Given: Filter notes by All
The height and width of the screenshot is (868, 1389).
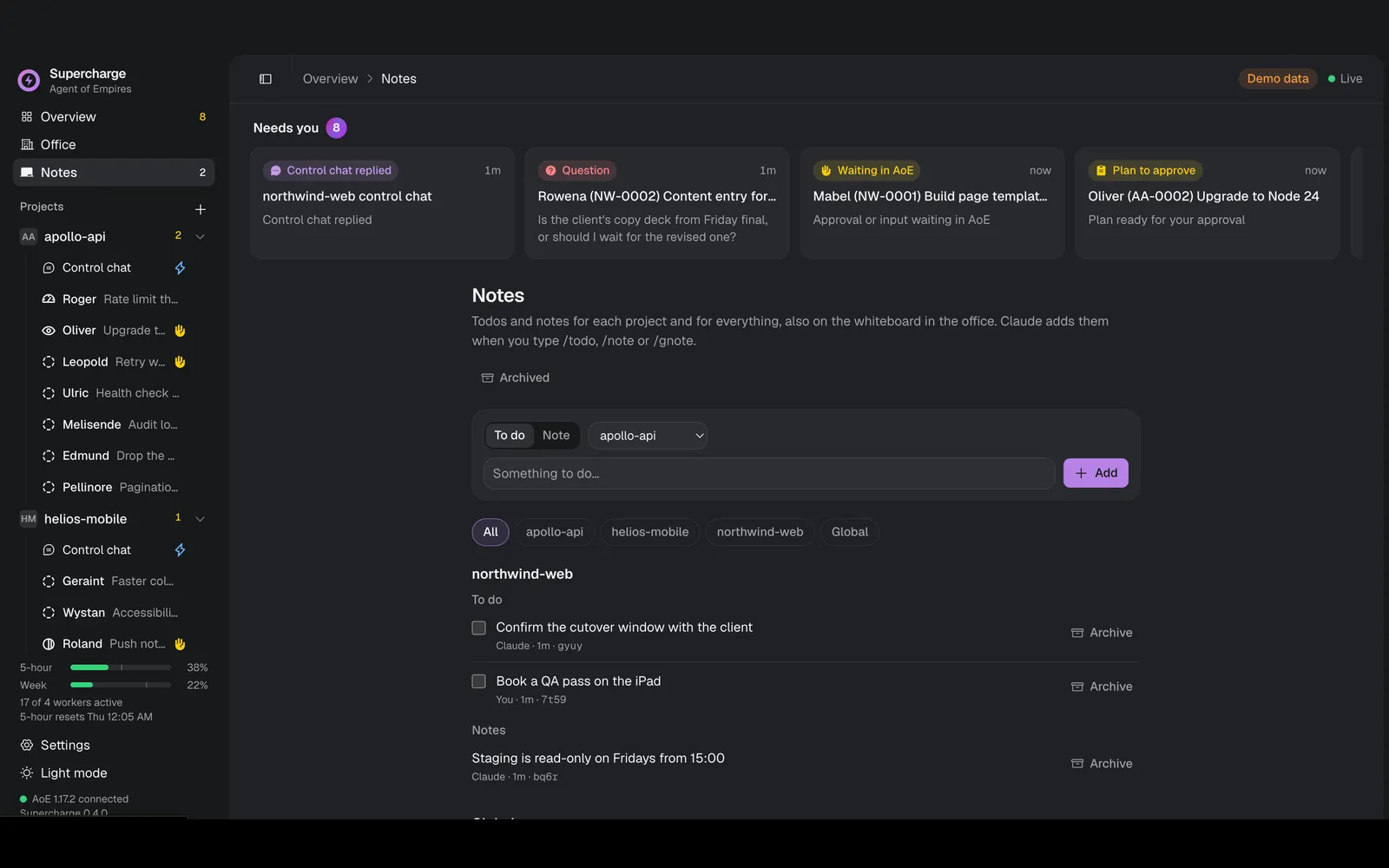Looking at the screenshot, I should 490,532.
